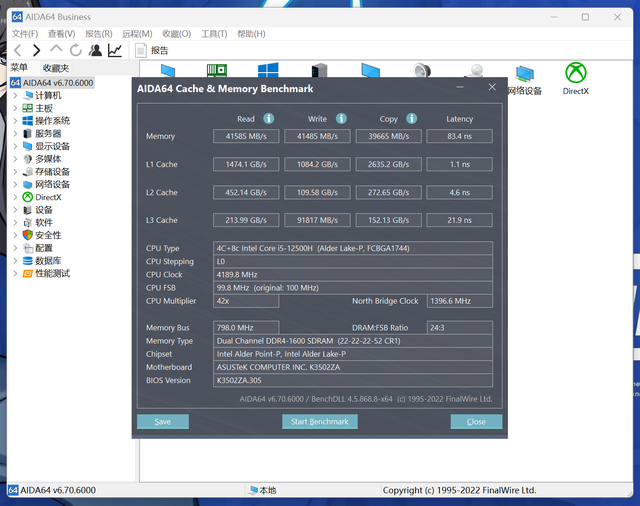Viewport: 640px width, 506px height.
Task: Click the back navigation arrow
Action: click(17, 50)
